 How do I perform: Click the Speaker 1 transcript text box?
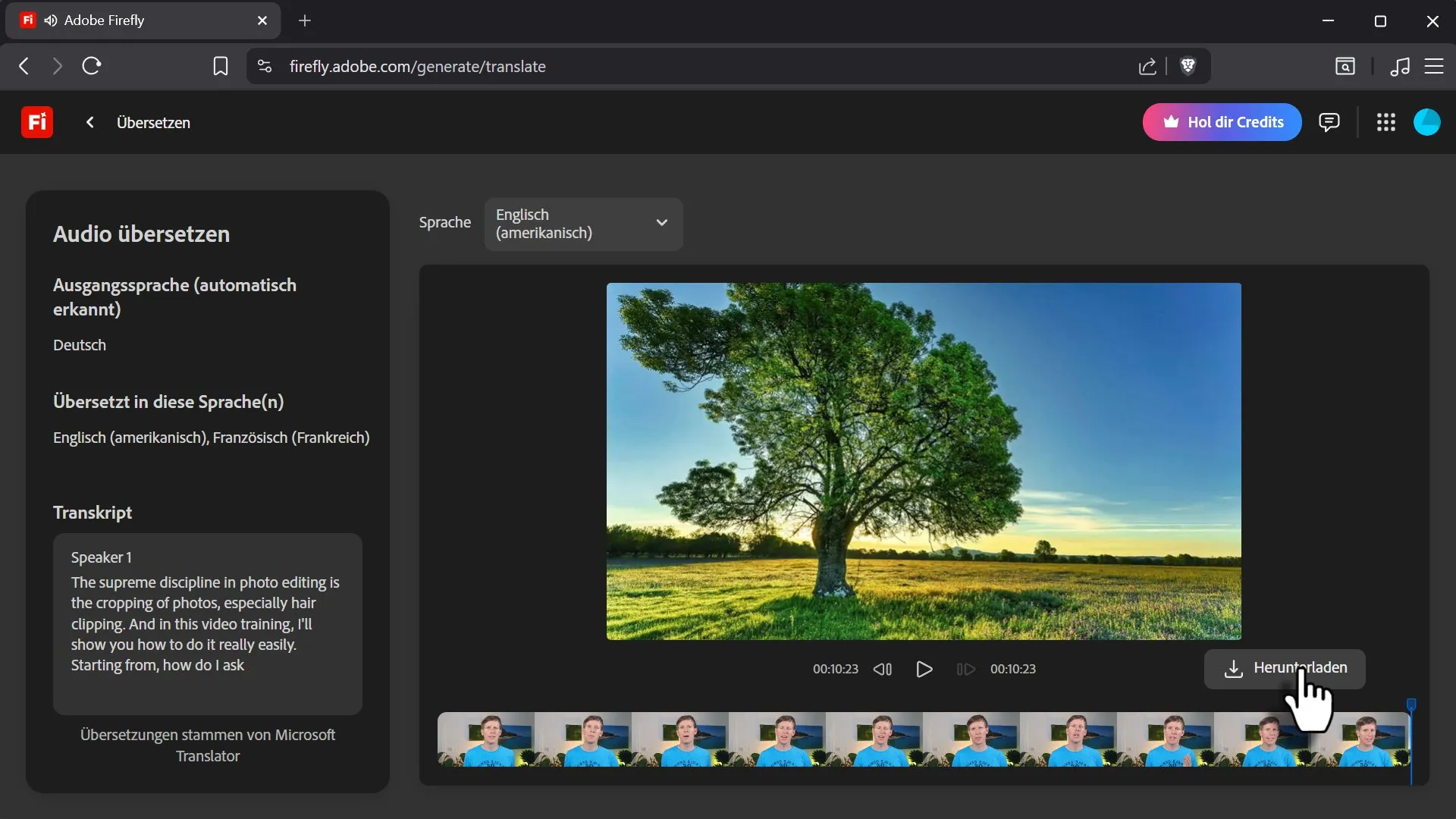point(207,623)
